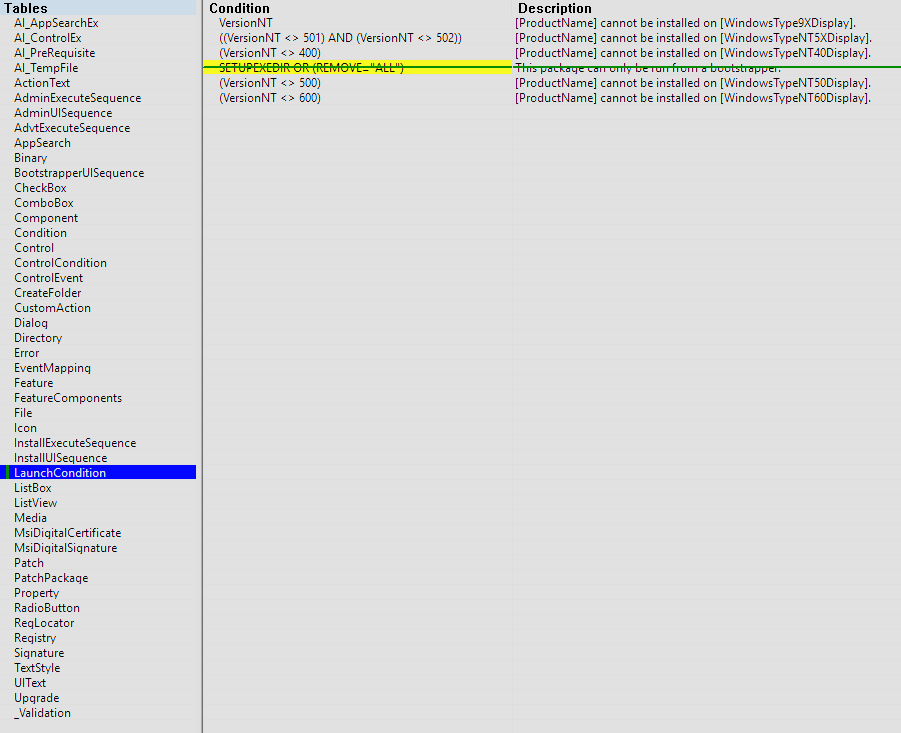
Task: Select the WindowsTypeNT50Display description cell
Action: point(693,83)
